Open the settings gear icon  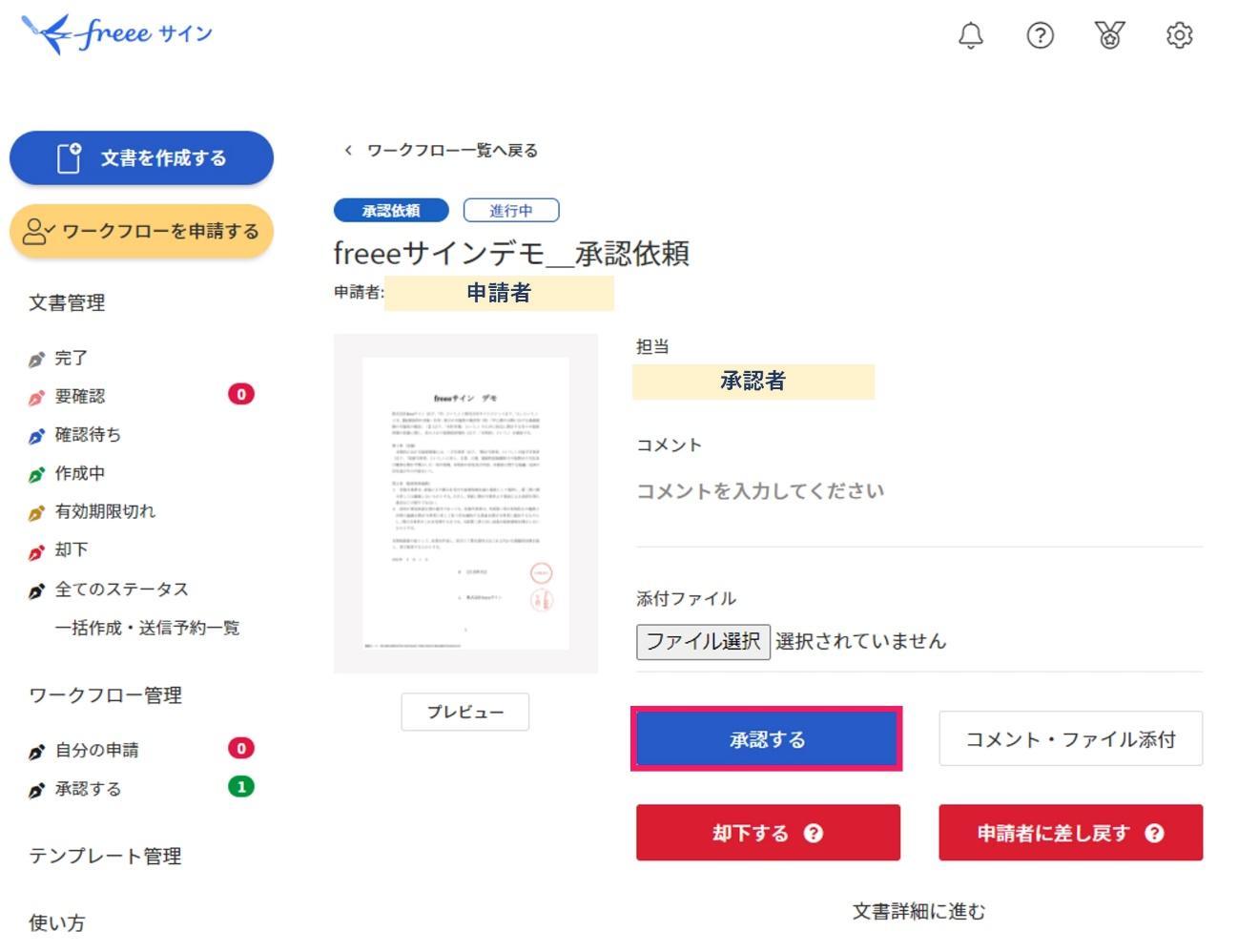(x=1180, y=35)
